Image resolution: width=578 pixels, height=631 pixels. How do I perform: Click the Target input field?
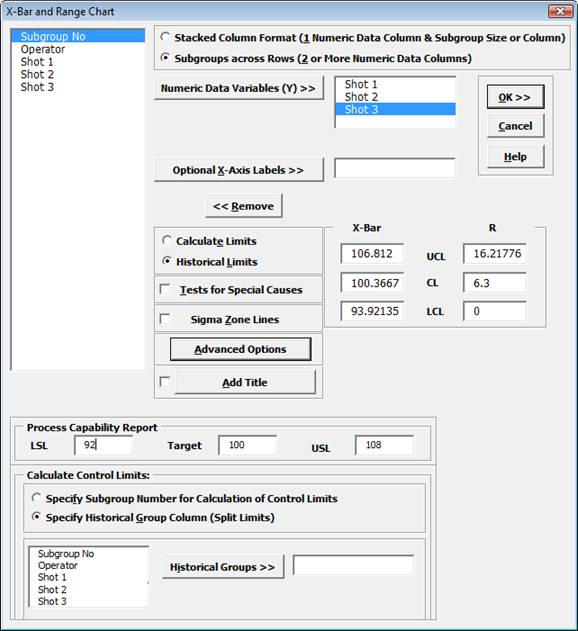248,445
